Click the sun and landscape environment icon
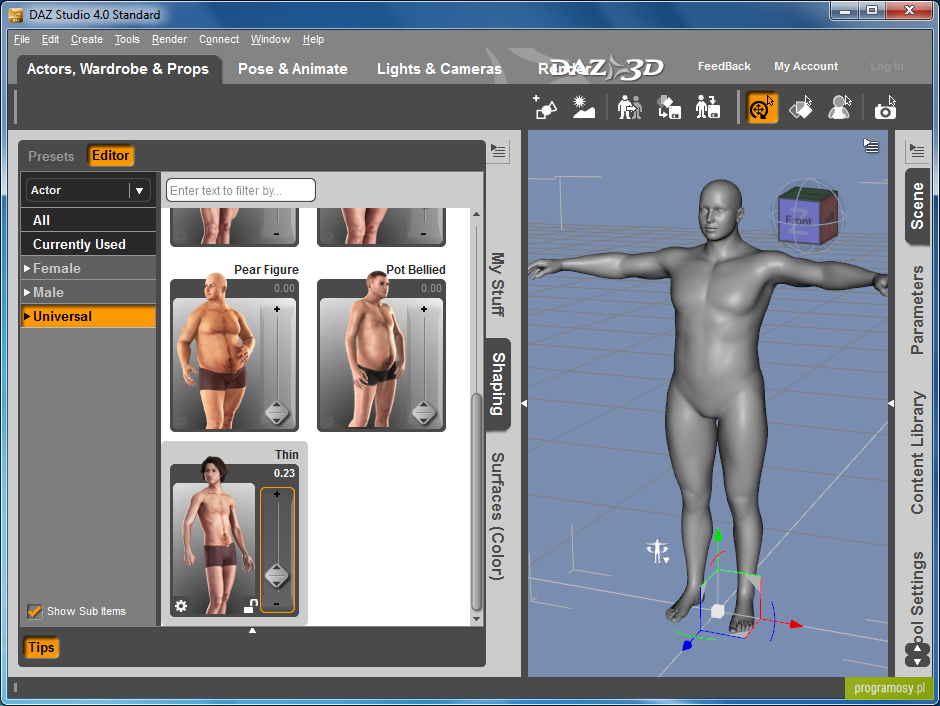940x706 pixels. tap(583, 107)
